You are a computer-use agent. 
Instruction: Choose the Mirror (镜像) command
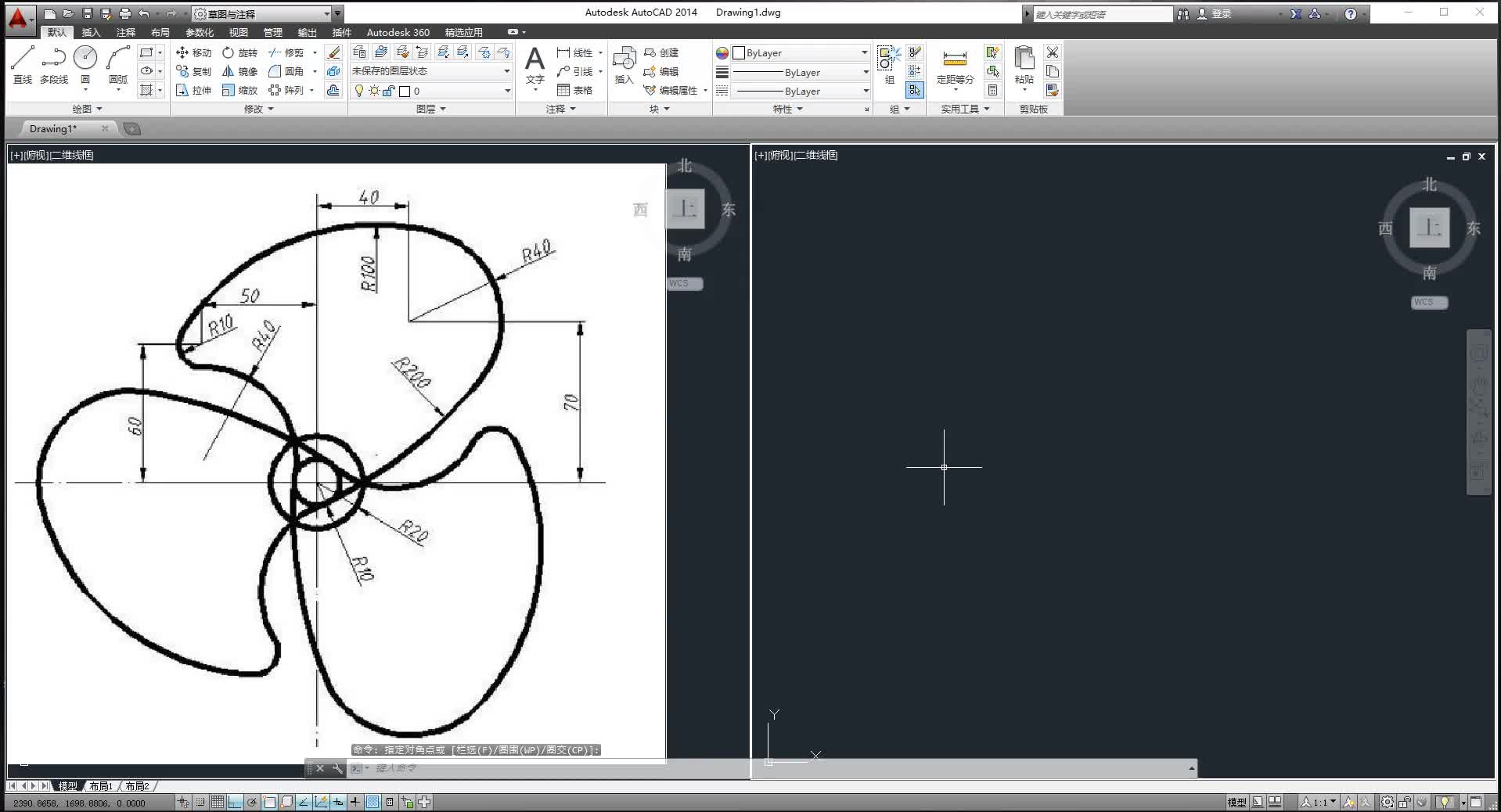239,71
